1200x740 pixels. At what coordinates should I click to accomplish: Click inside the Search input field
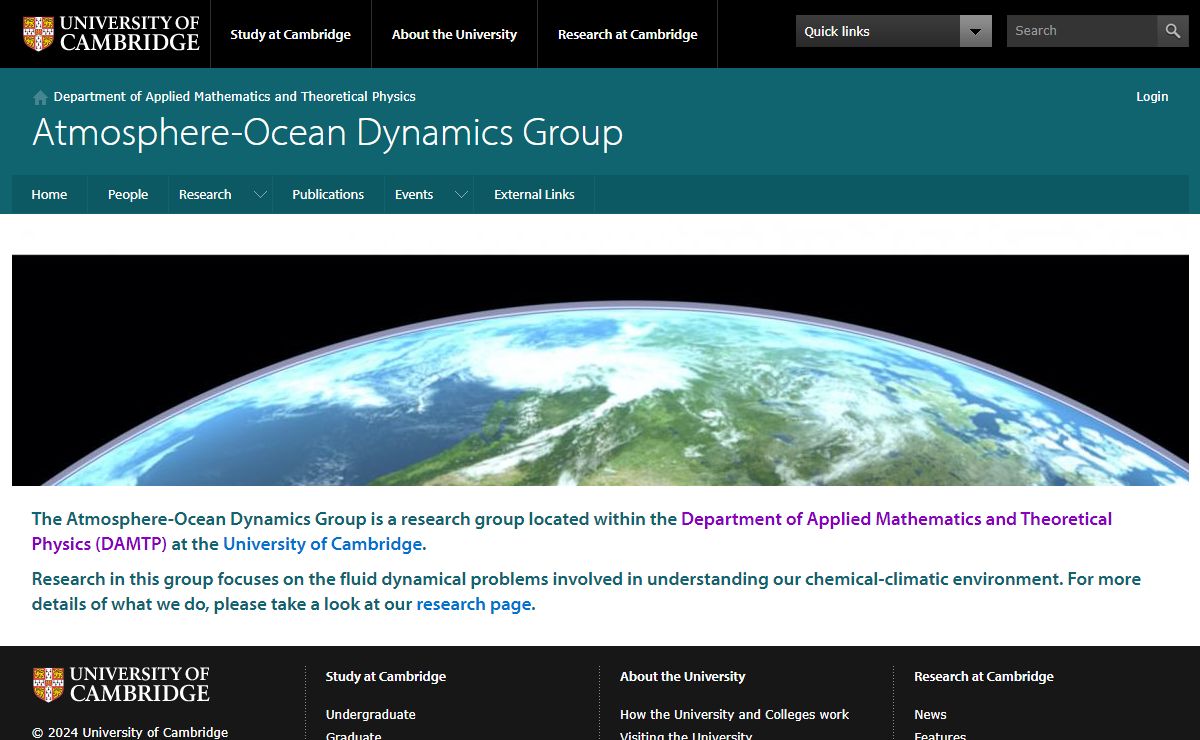click(1082, 31)
